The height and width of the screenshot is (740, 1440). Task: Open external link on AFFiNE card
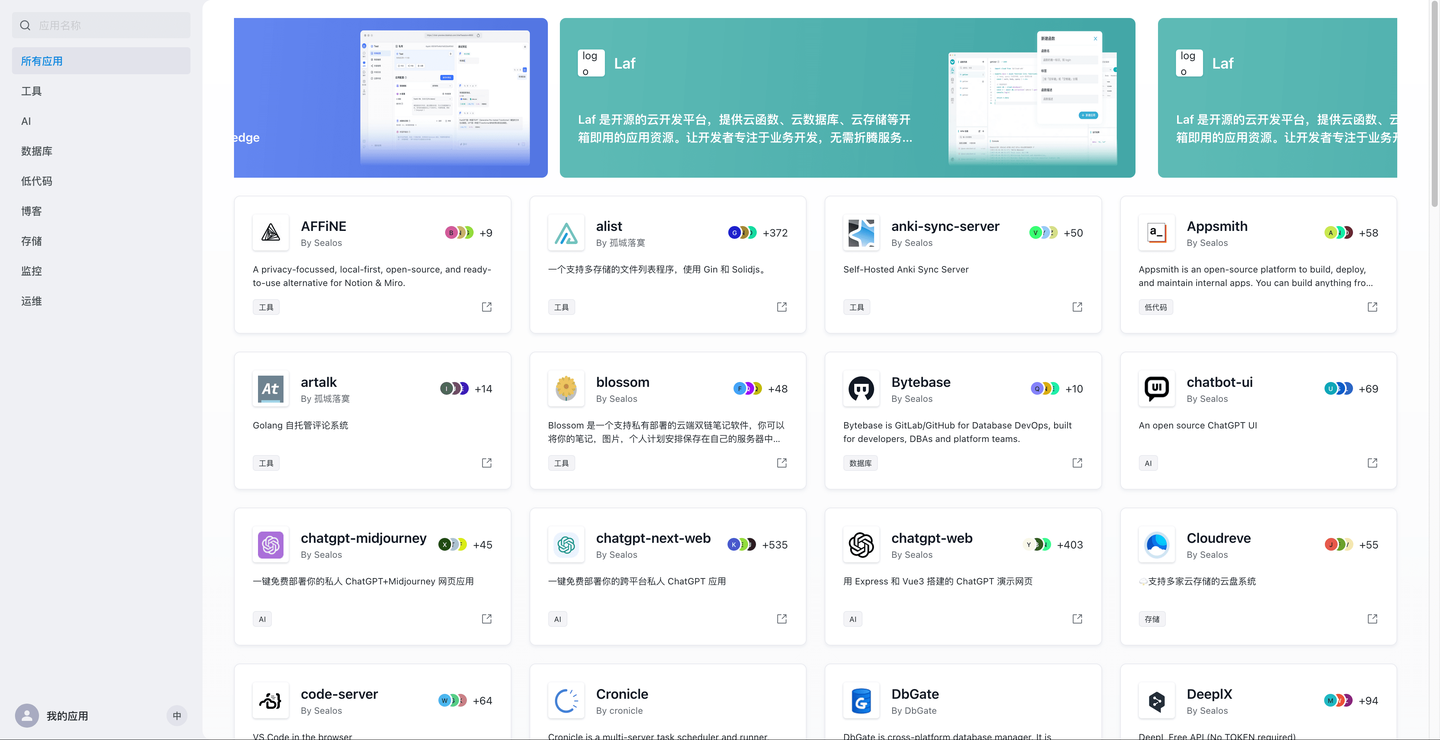tap(486, 307)
